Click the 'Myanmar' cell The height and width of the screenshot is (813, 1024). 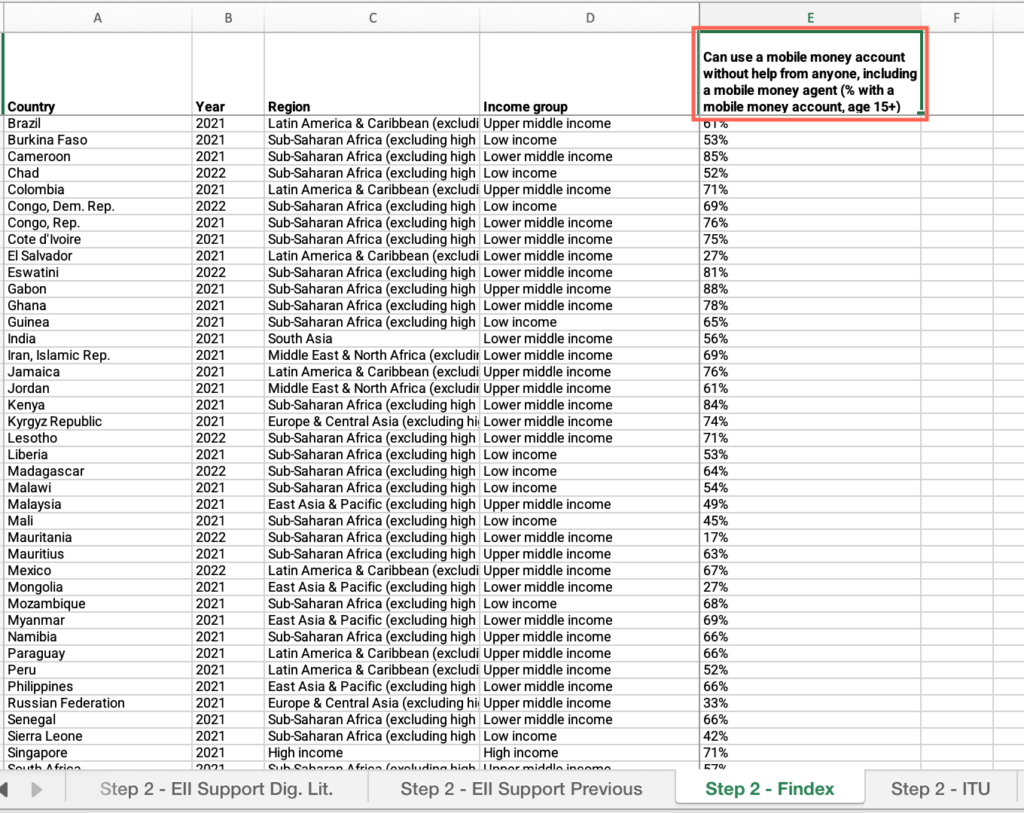97,620
